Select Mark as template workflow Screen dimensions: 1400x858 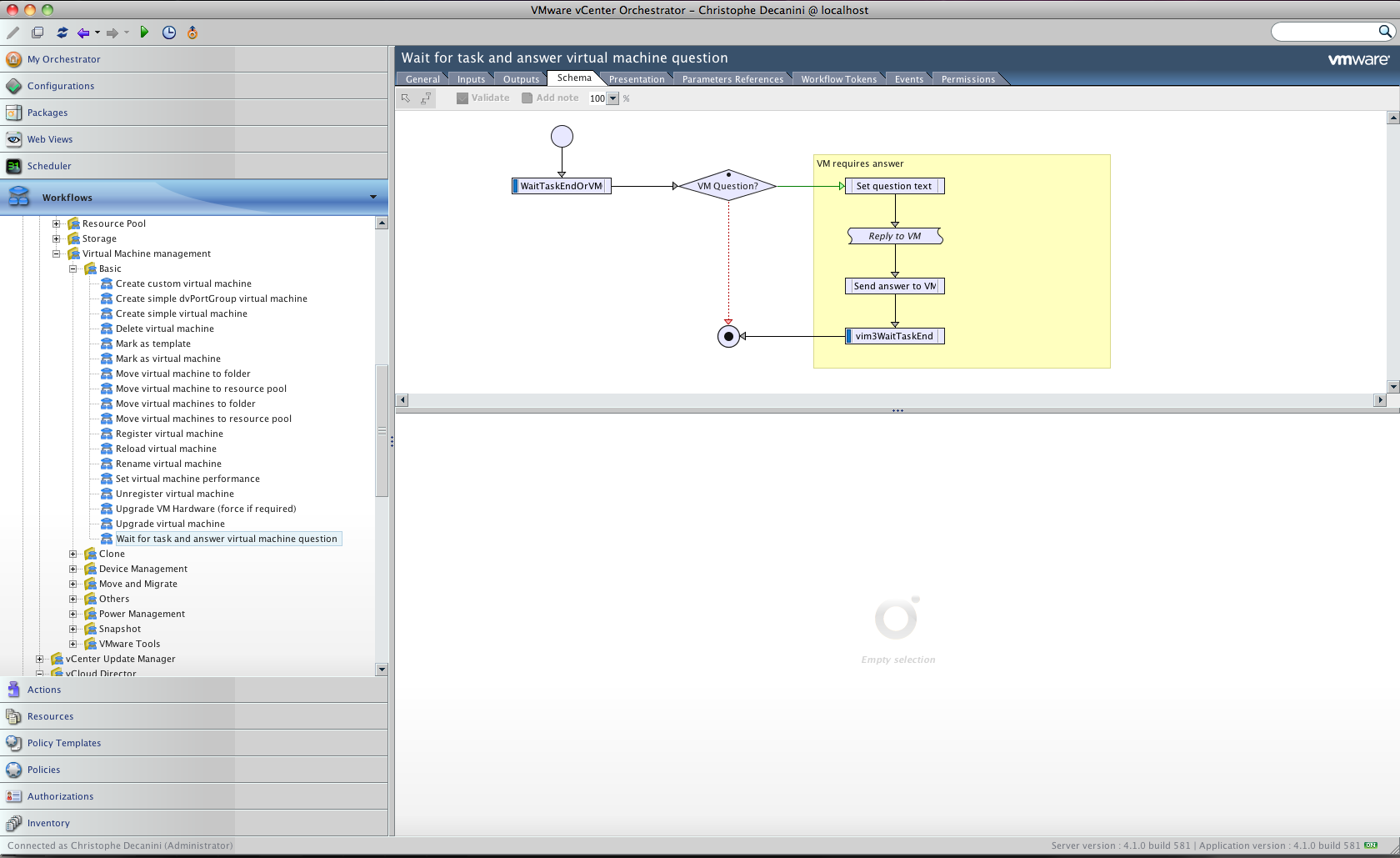(152, 344)
